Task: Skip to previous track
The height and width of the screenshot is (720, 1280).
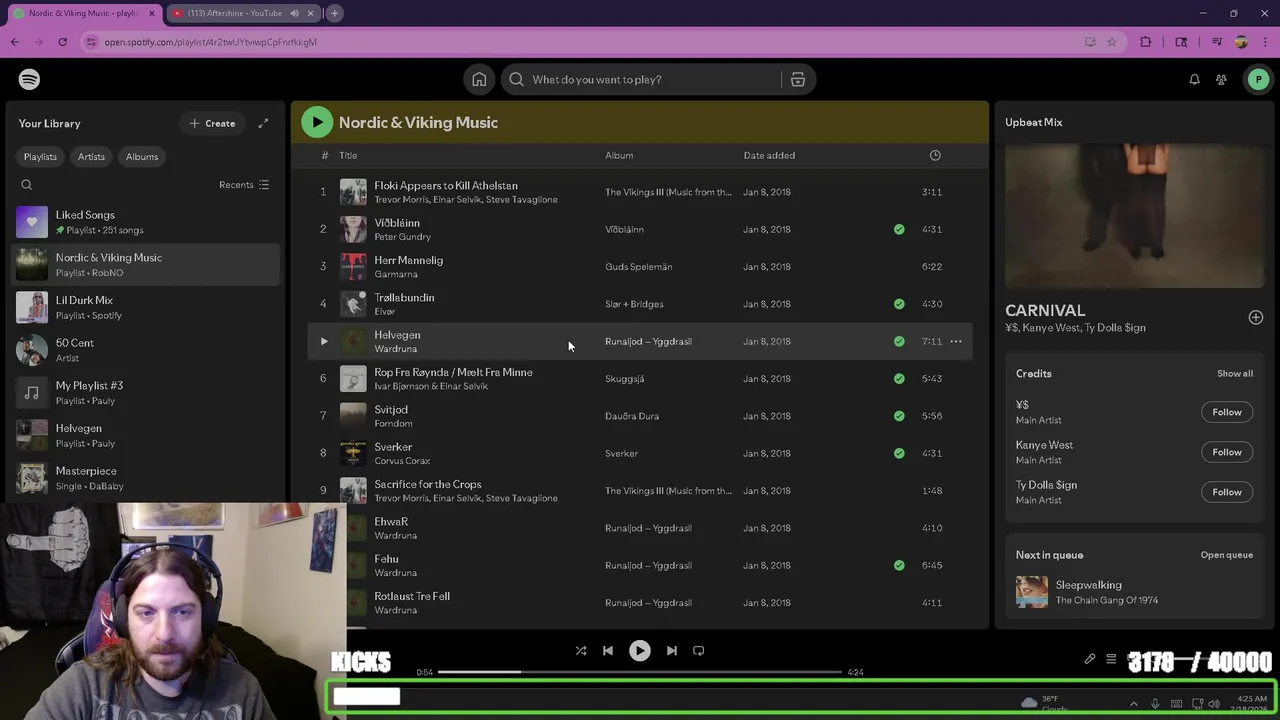Action: tap(608, 650)
